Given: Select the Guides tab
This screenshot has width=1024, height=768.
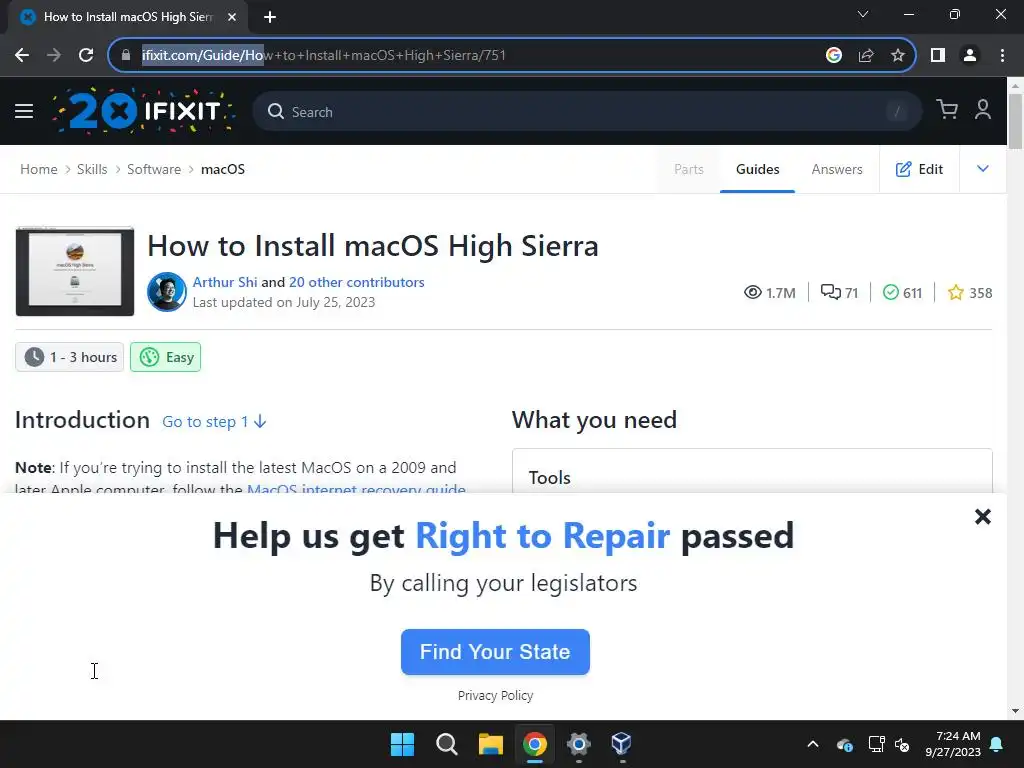Looking at the screenshot, I should pos(758,169).
